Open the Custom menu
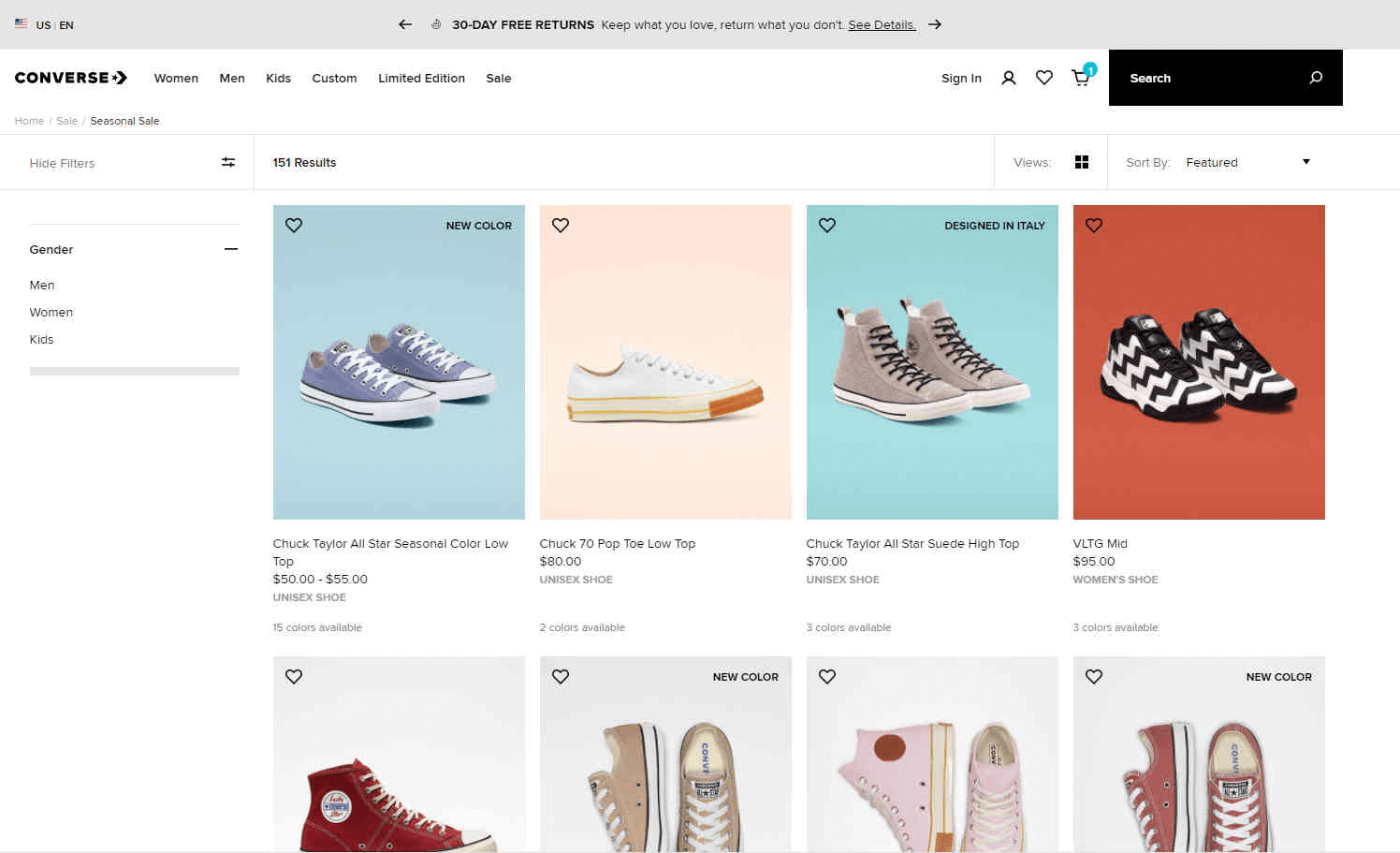The width and height of the screenshot is (1400, 853). (334, 78)
